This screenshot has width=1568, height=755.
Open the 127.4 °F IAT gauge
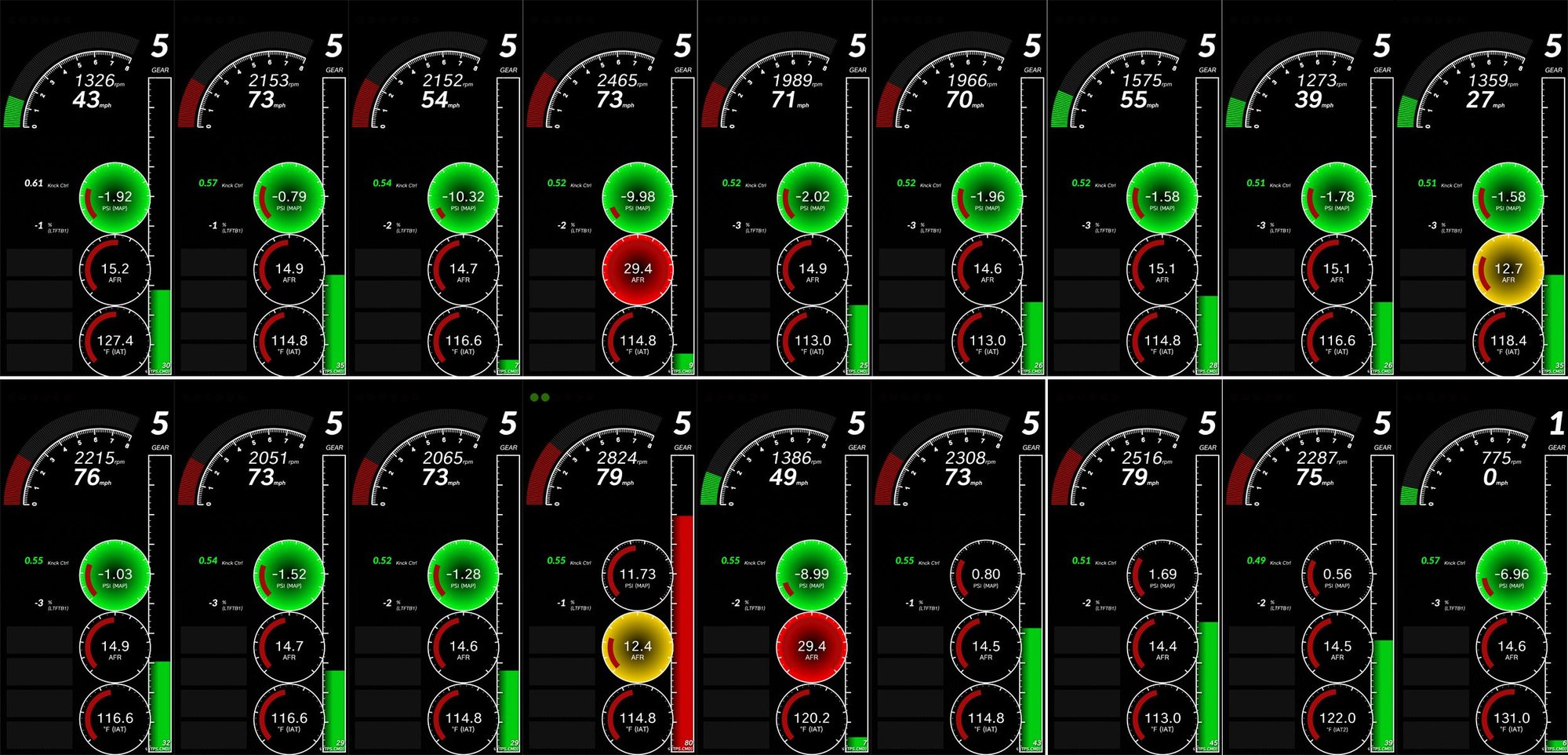tap(115, 342)
